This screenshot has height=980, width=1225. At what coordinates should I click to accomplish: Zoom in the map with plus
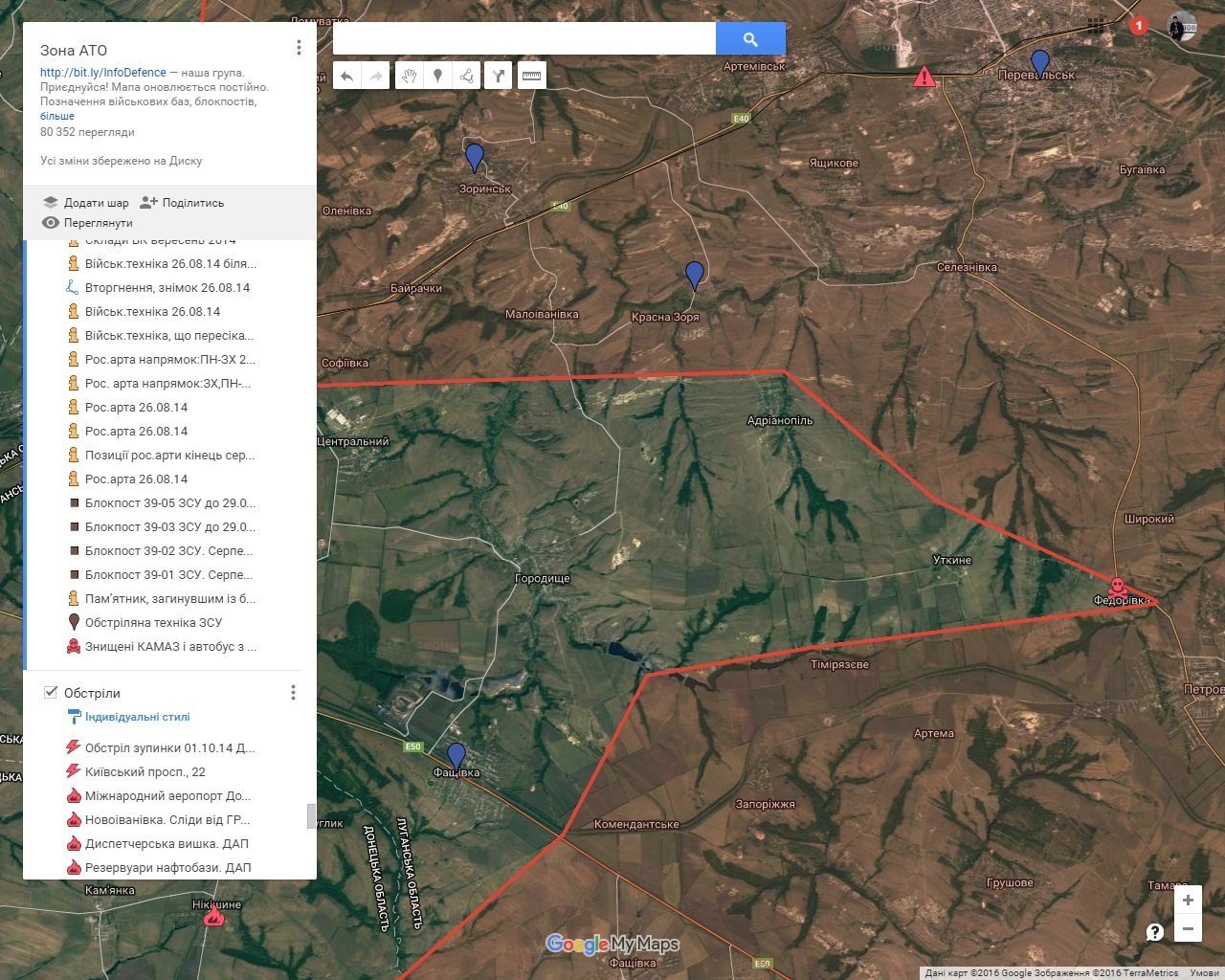[1188, 900]
